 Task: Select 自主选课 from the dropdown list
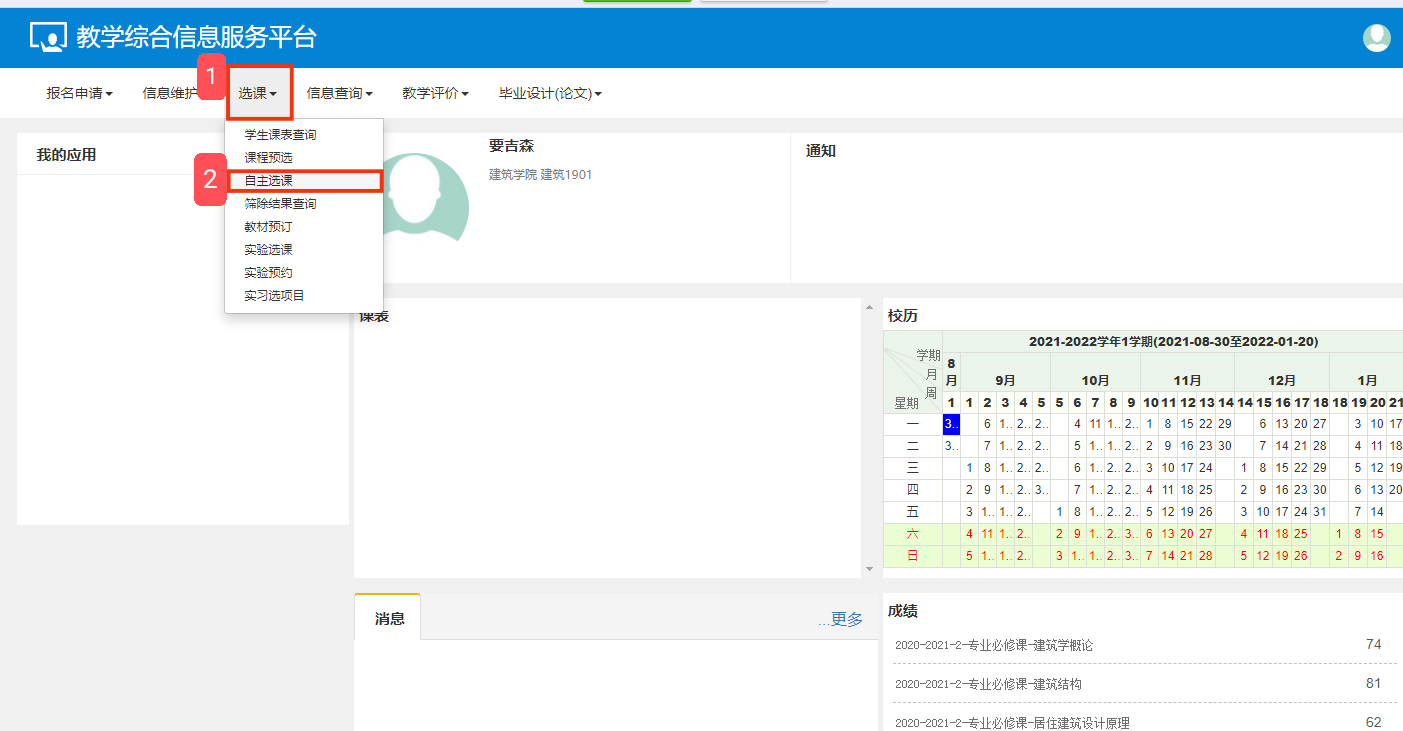tap(269, 181)
